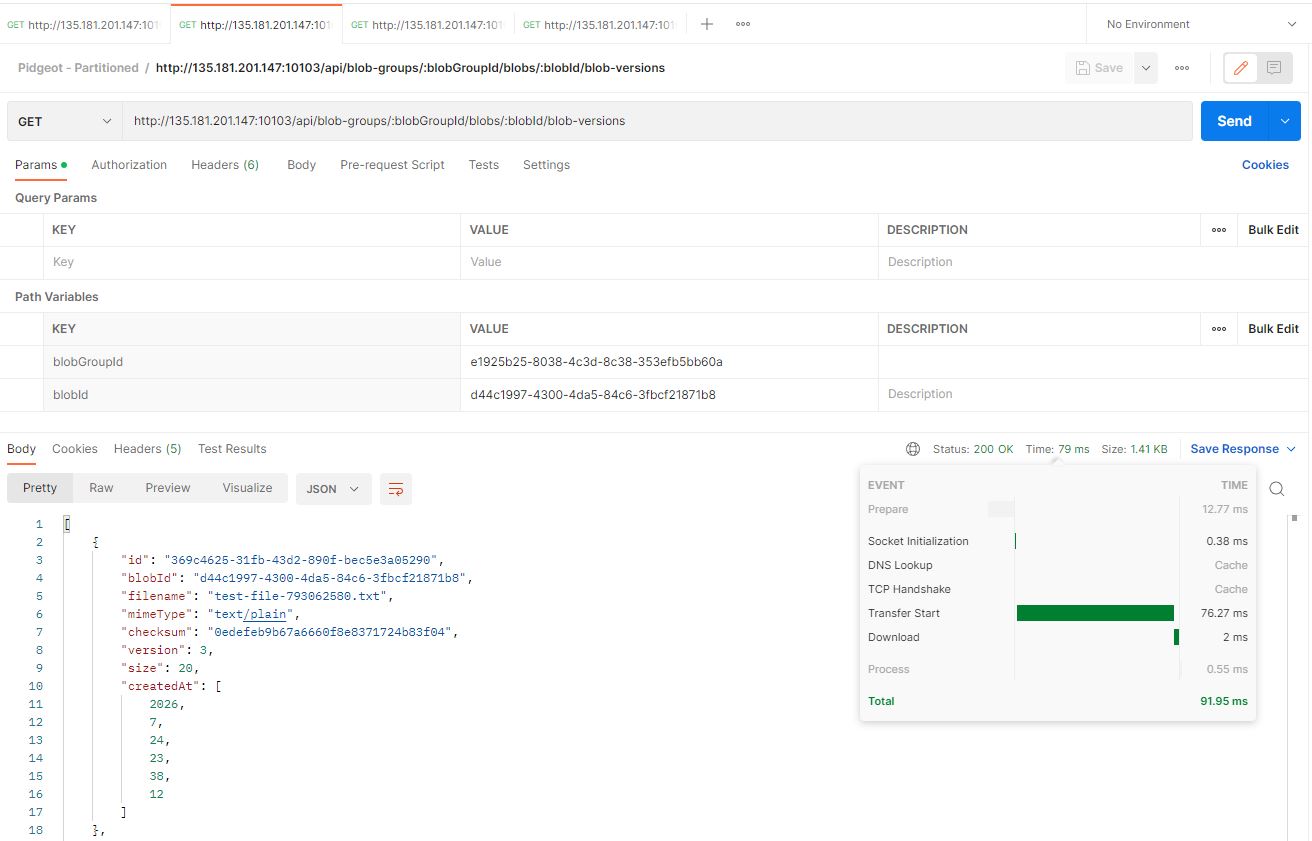1312x841 pixels.
Task: Click the query param Key field
Action: click(x=252, y=262)
